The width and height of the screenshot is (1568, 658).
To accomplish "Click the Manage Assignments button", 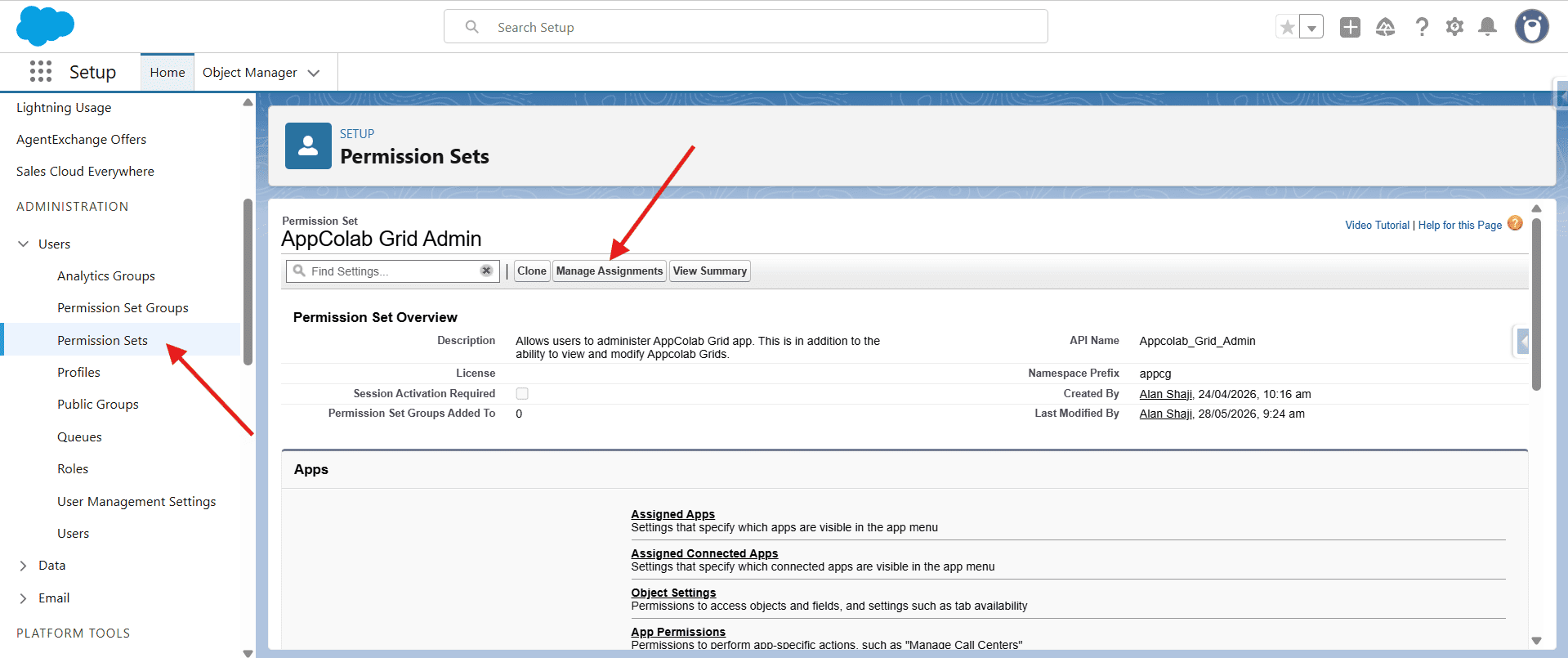I will [x=610, y=271].
